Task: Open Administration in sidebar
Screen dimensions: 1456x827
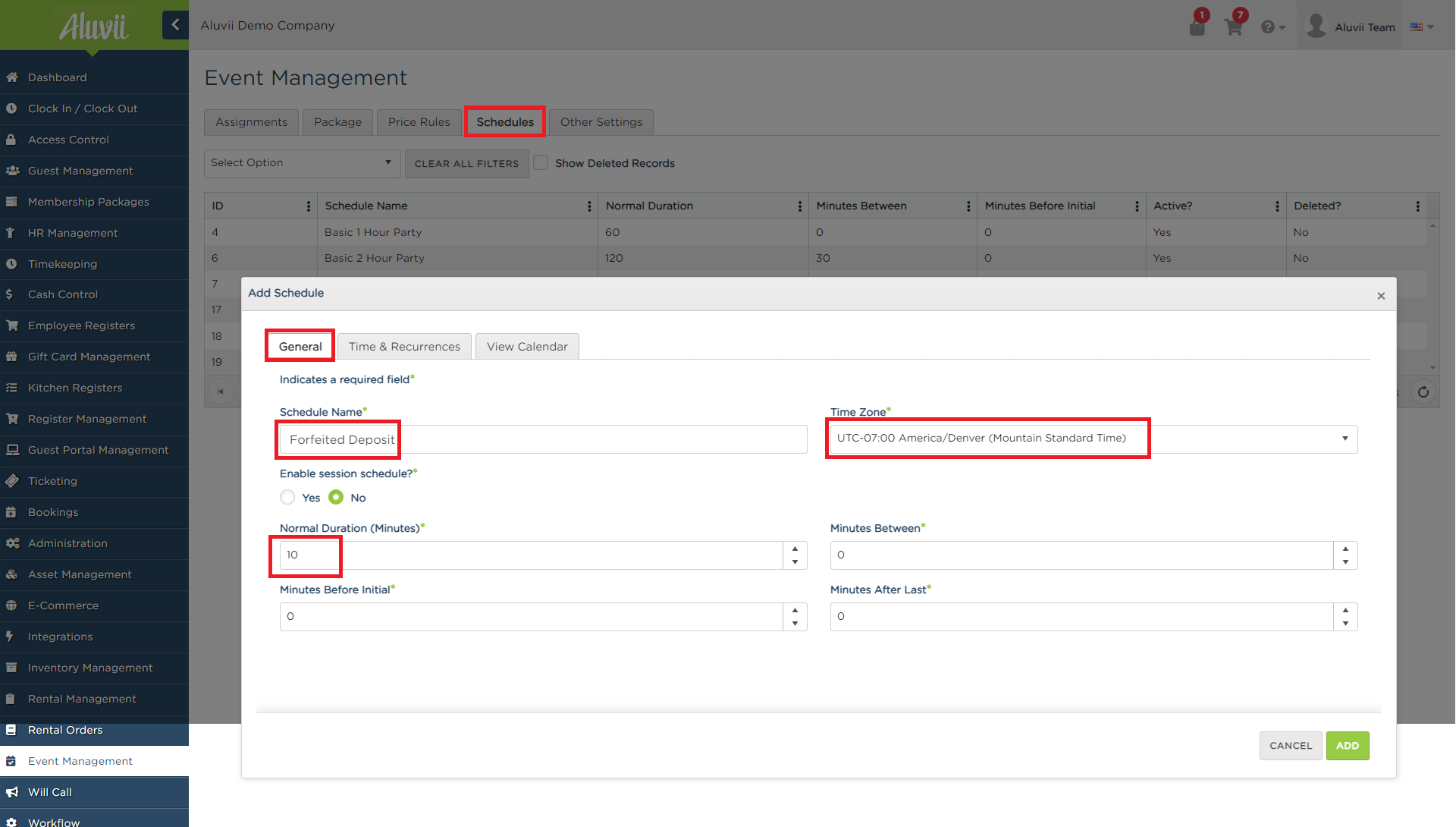Action: click(94, 543)
